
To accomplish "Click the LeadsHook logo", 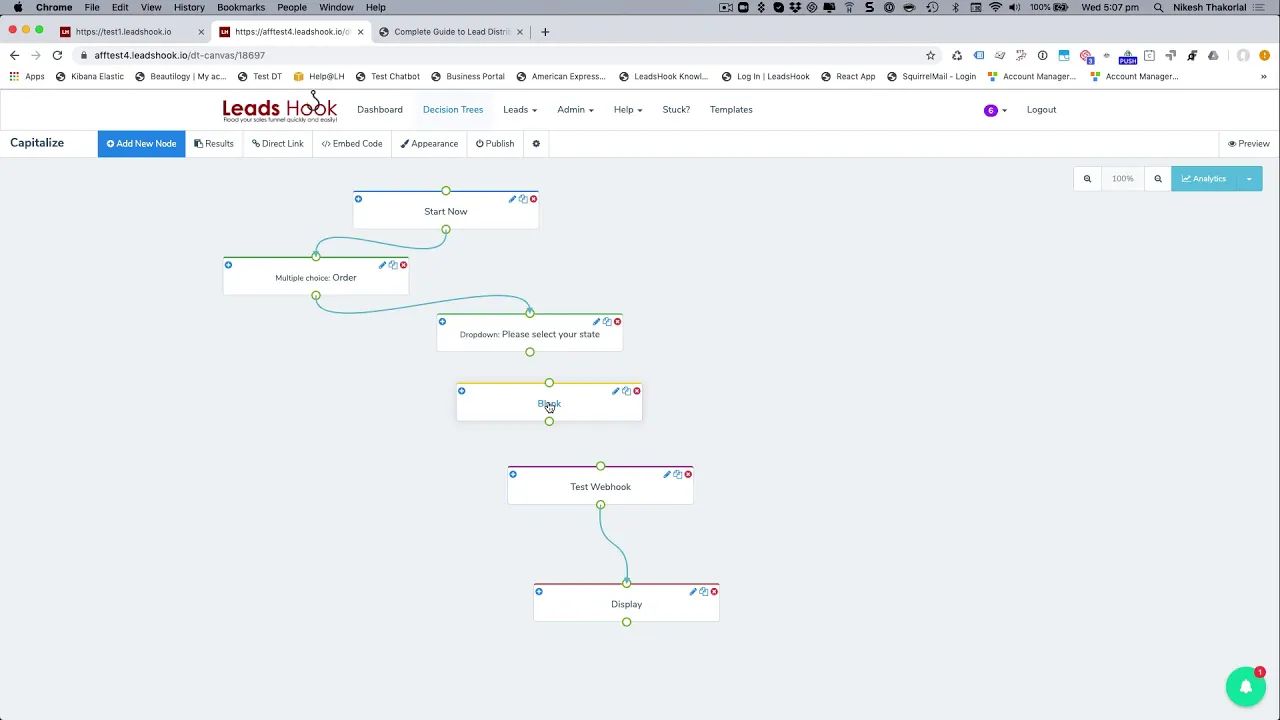I will point(280,108).
